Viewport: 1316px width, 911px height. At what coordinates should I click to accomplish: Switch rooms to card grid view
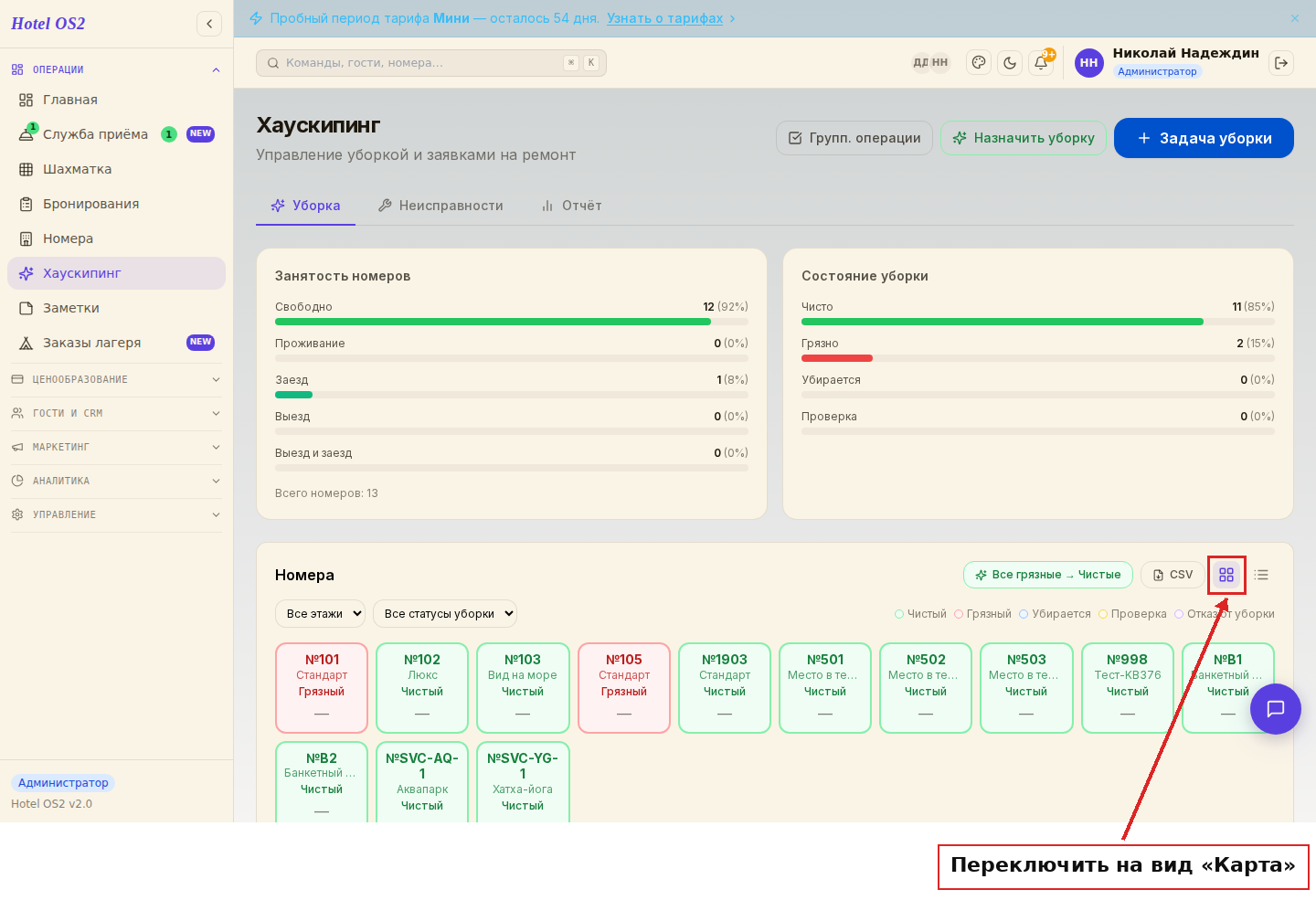tap(1226, 575)
